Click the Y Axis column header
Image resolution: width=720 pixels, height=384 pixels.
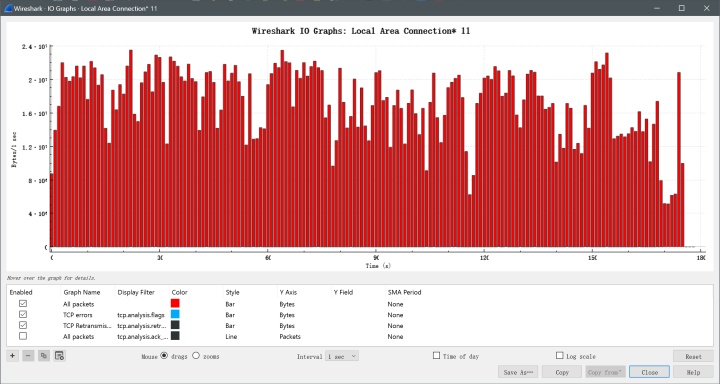[288, 292]
